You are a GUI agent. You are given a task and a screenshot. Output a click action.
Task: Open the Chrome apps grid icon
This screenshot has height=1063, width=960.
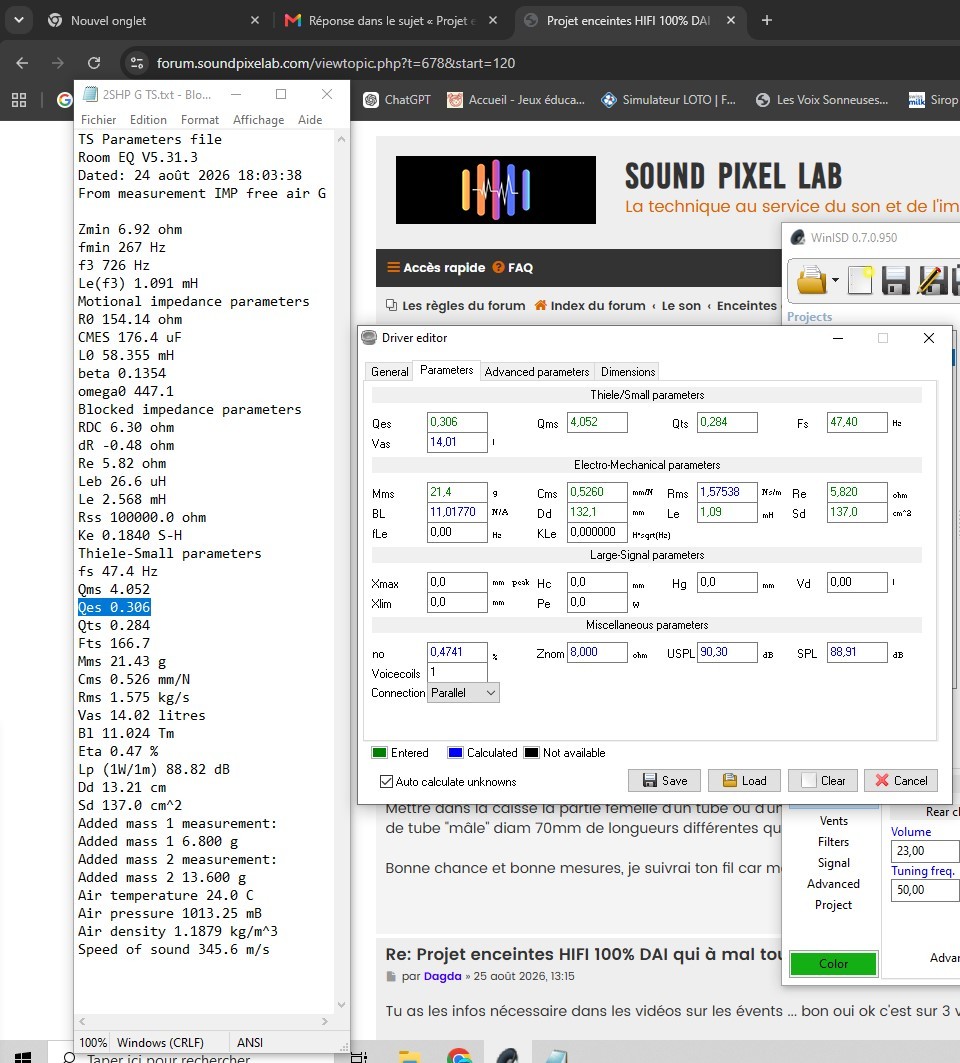[x=19, y=100]
